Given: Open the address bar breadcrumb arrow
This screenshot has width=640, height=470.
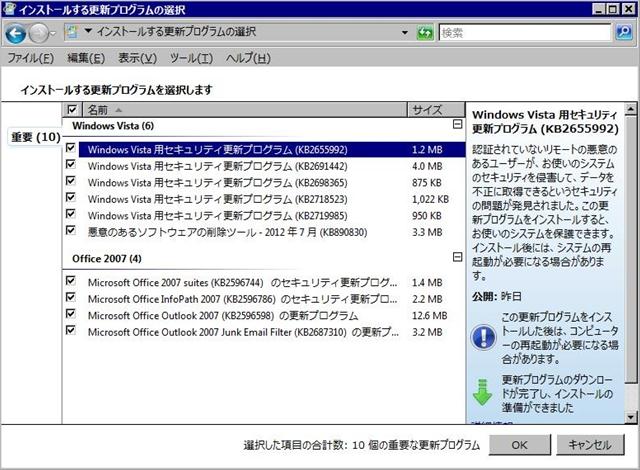Looking at the screenshot, I should coord(88,31).
